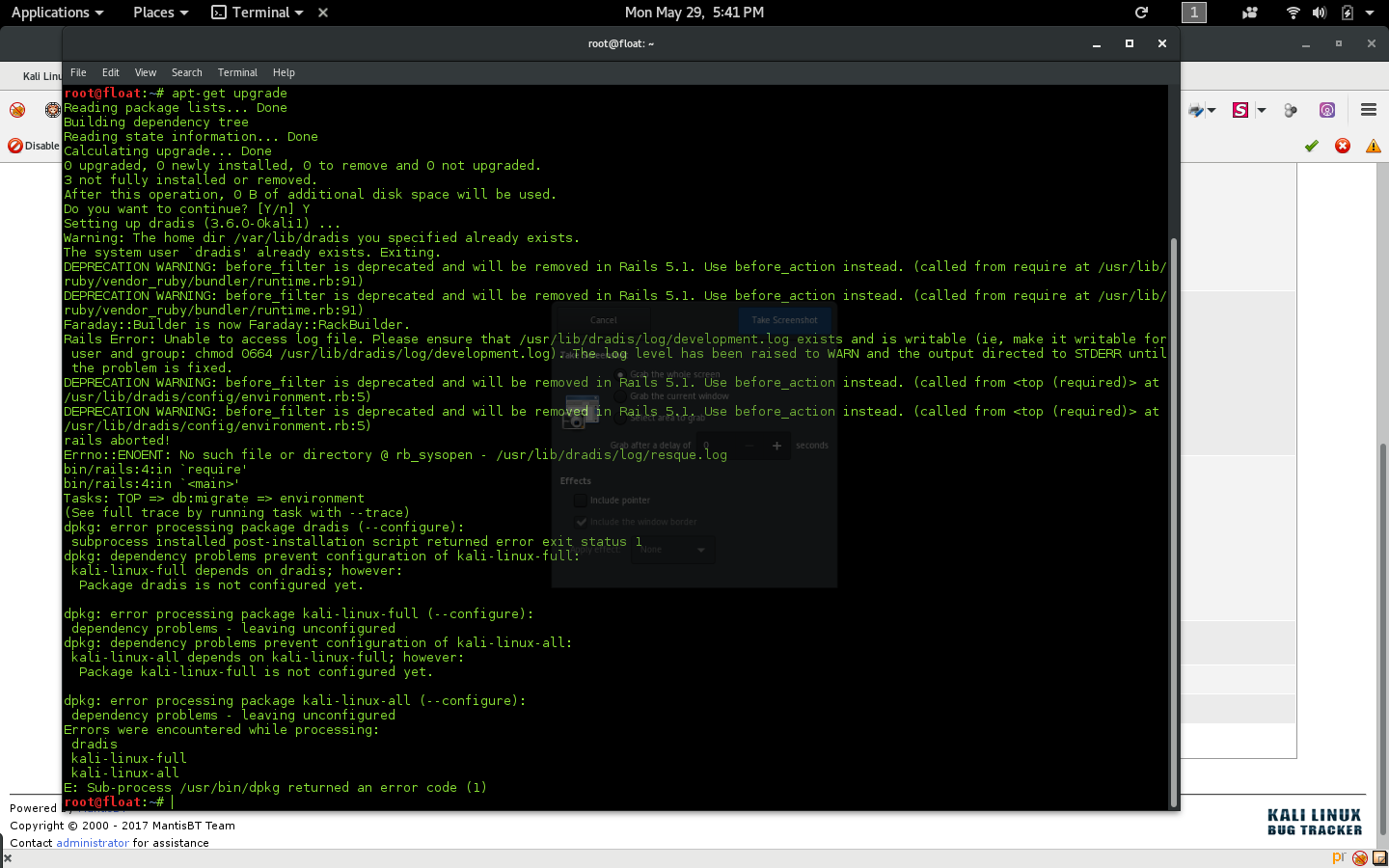The height and width of the screenshot is (868, 1389).
Task: Open the terminal Search menu
Action: click(x=186, y=72)
